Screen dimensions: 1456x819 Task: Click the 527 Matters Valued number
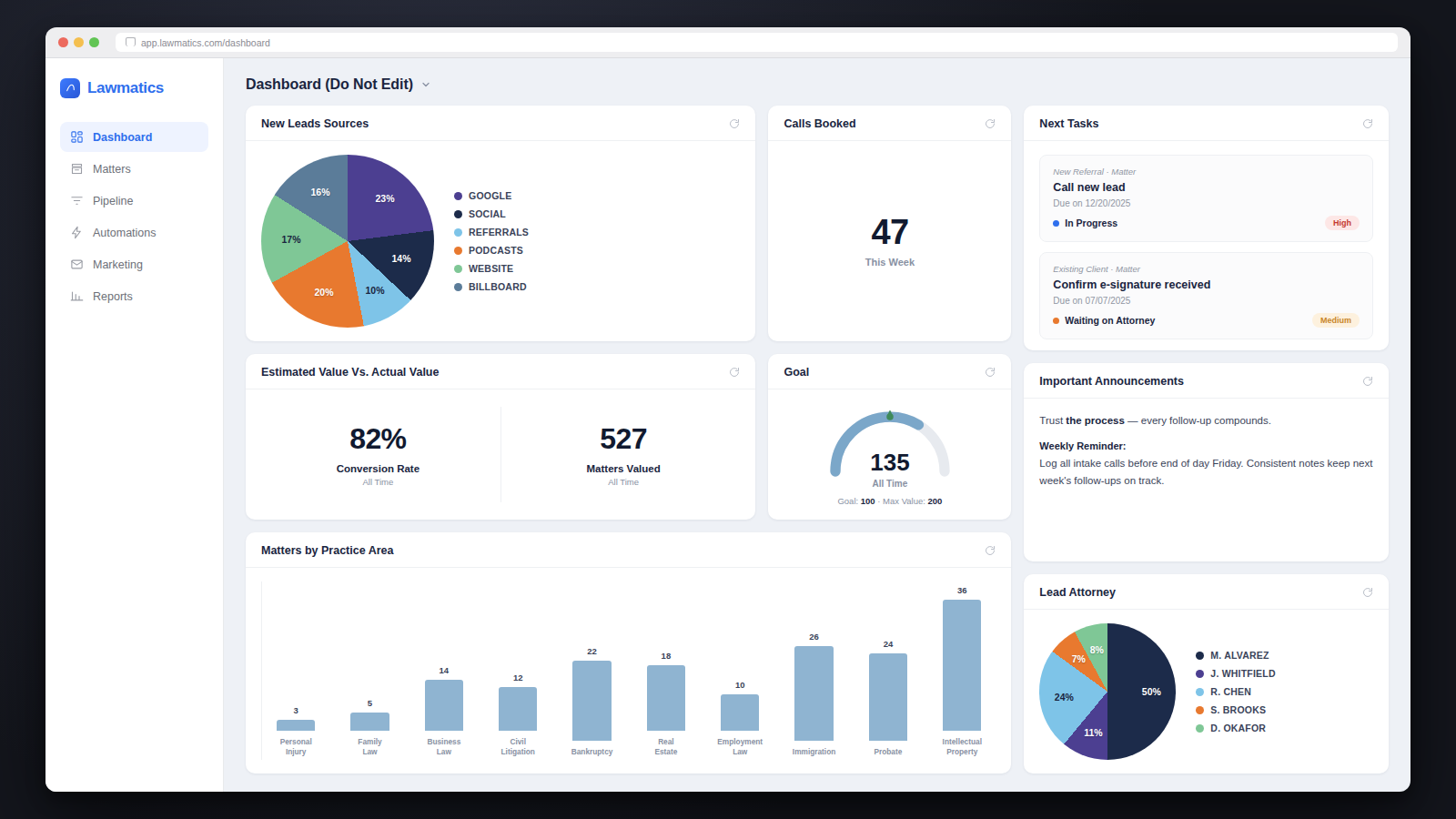(623, 439)
